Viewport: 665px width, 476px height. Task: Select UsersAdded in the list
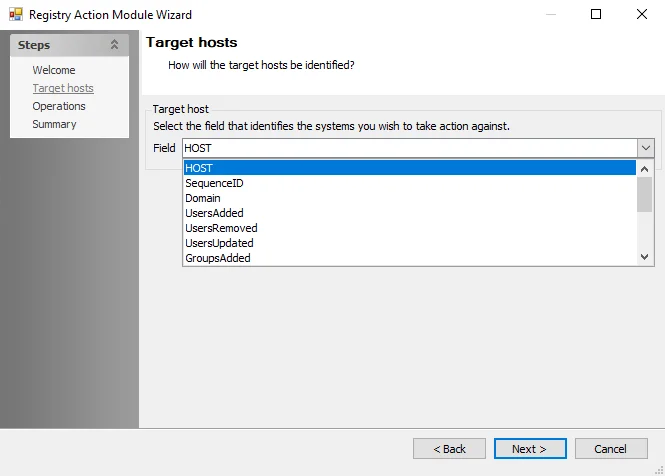[410, 213]
